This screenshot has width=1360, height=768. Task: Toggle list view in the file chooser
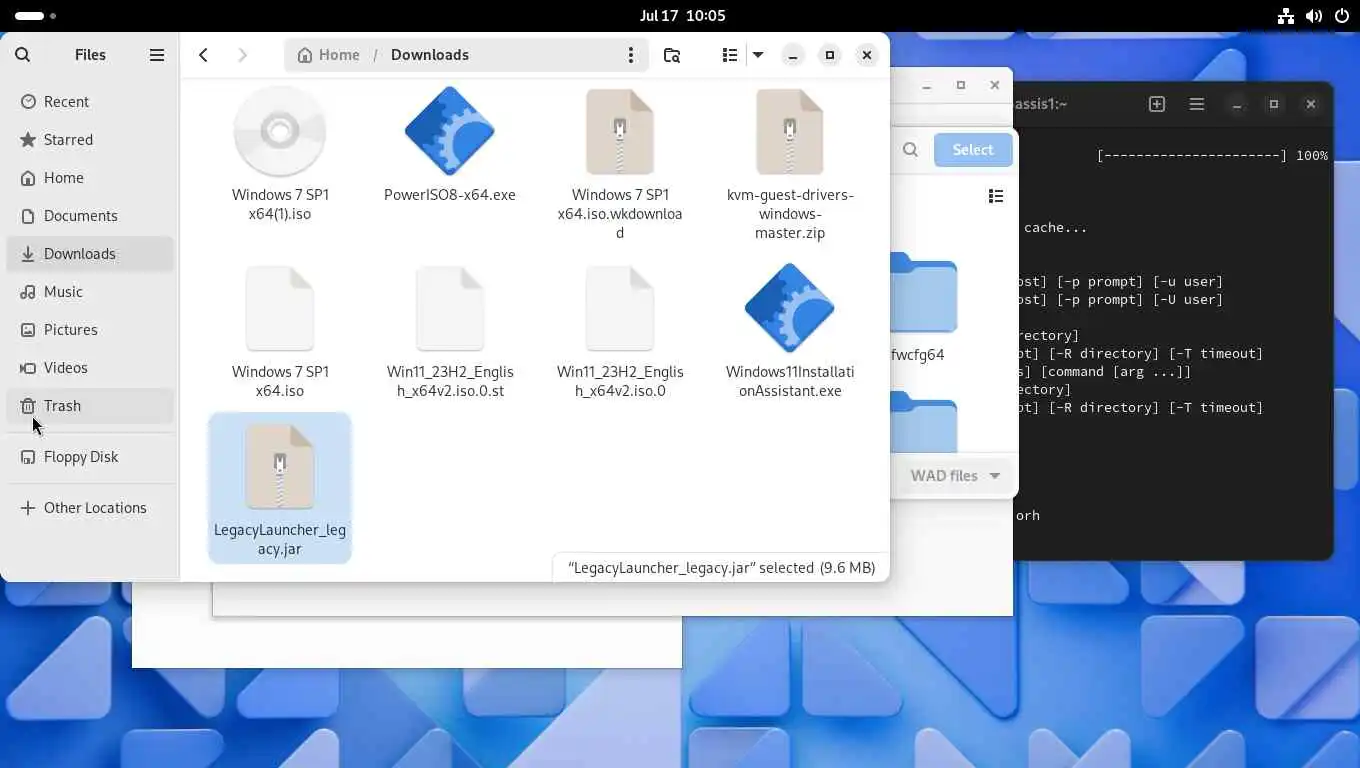tap(996, 196)
